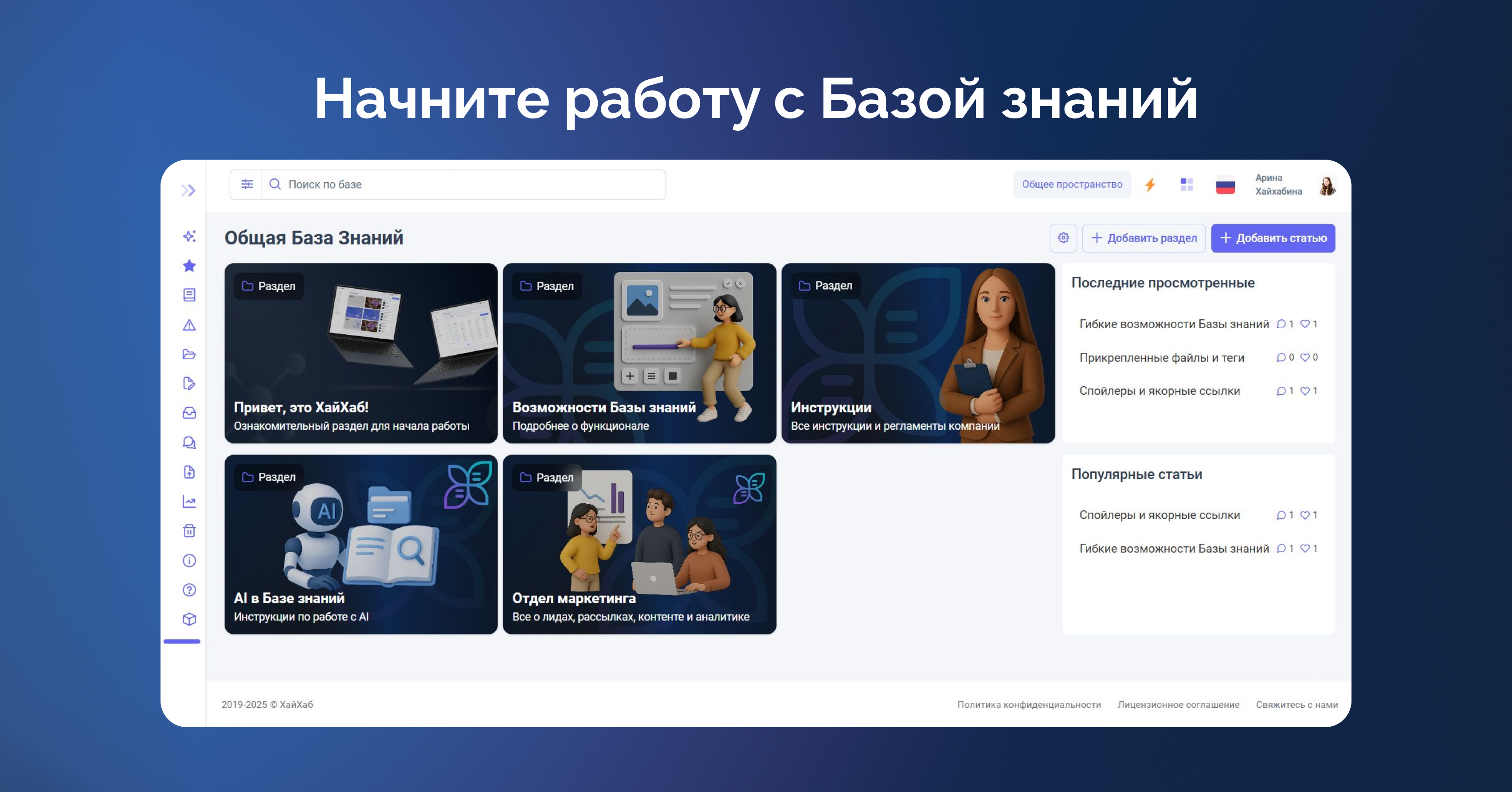Viewport: 1512px width, 792px height.
Task: Open favorites star in sidebar
Action: pos(189,266)
